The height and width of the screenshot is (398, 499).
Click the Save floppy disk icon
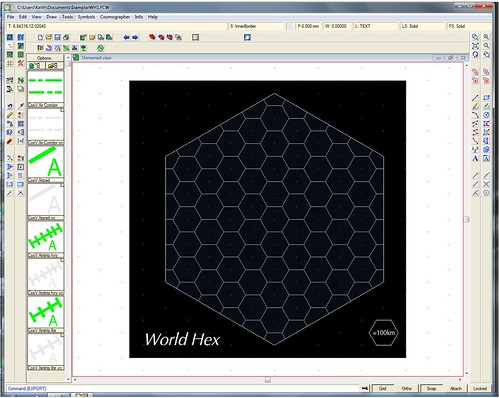pyautogui.click(x=57, y=37)
